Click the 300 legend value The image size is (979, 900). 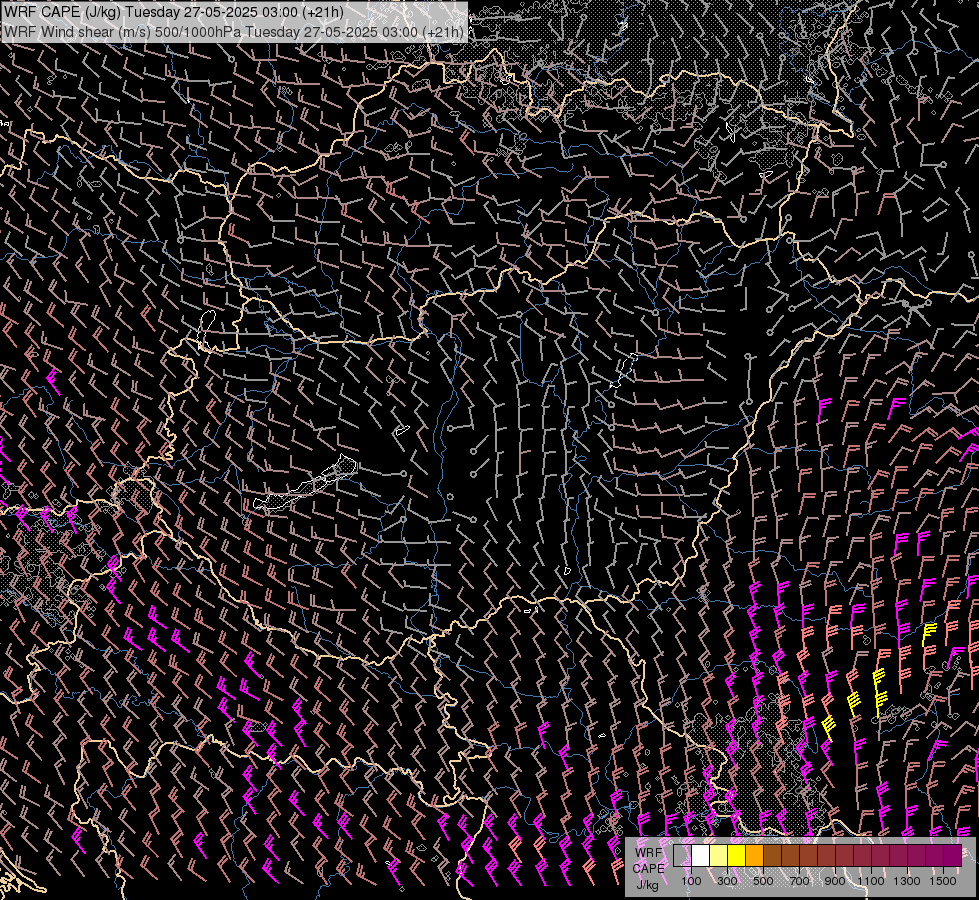click(727, 881)
